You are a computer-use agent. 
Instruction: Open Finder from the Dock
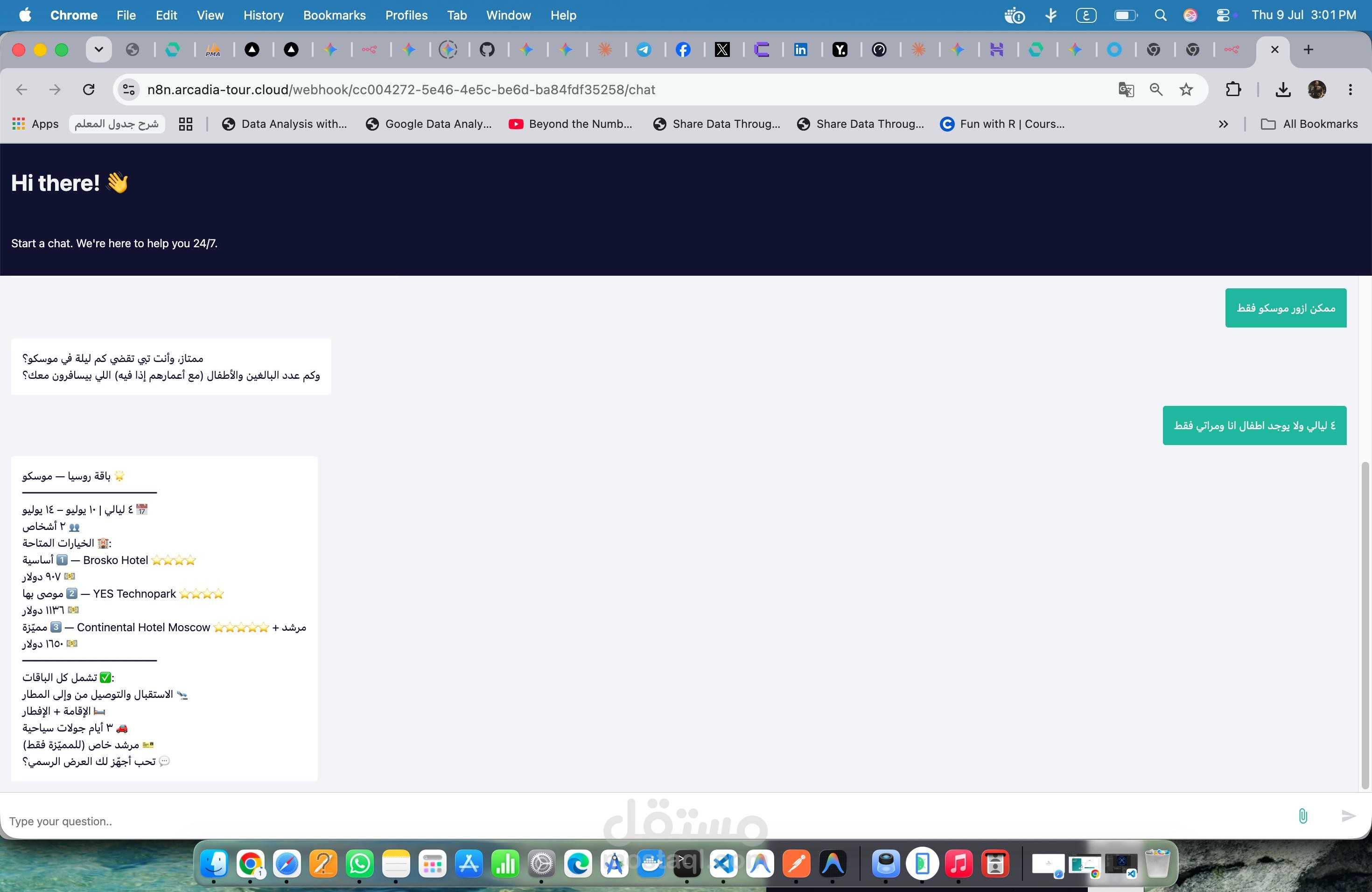214,864
